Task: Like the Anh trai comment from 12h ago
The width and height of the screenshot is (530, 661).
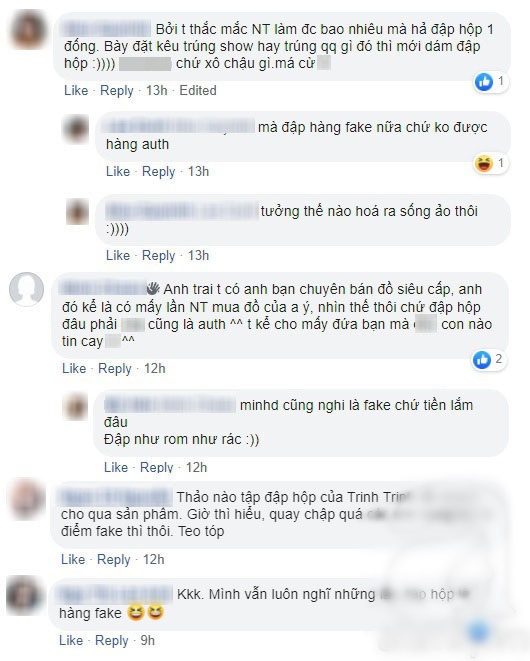Action: point(74,368)
